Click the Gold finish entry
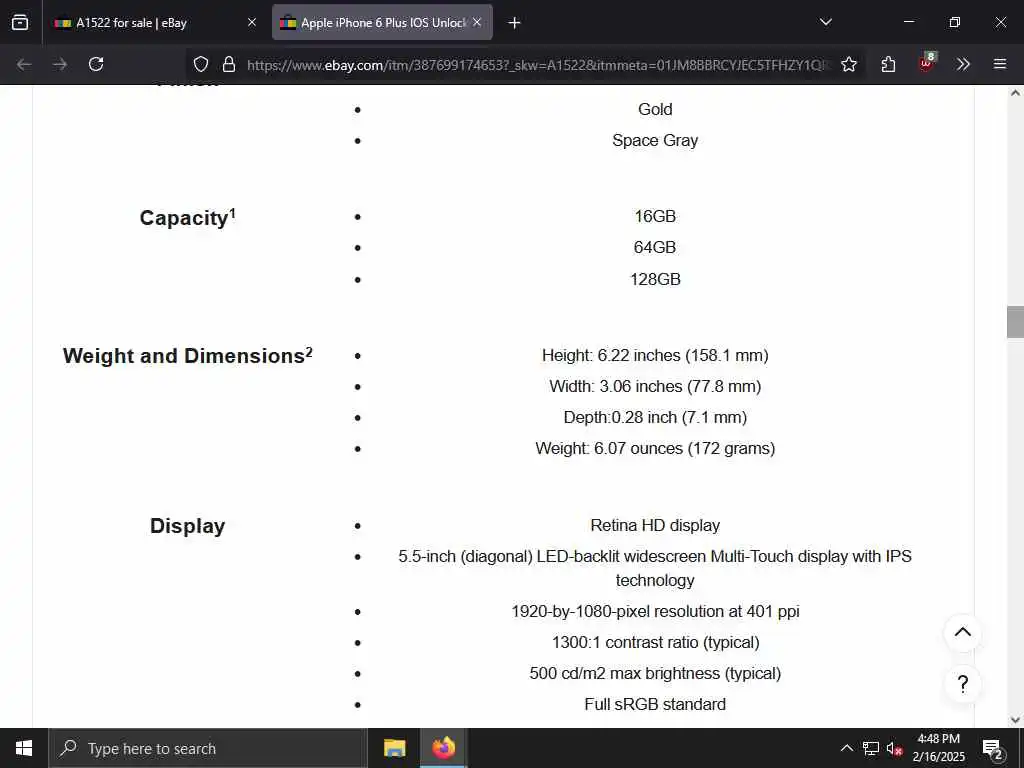1024x768 pixels. pyautogui.click(x=655, y=109)
